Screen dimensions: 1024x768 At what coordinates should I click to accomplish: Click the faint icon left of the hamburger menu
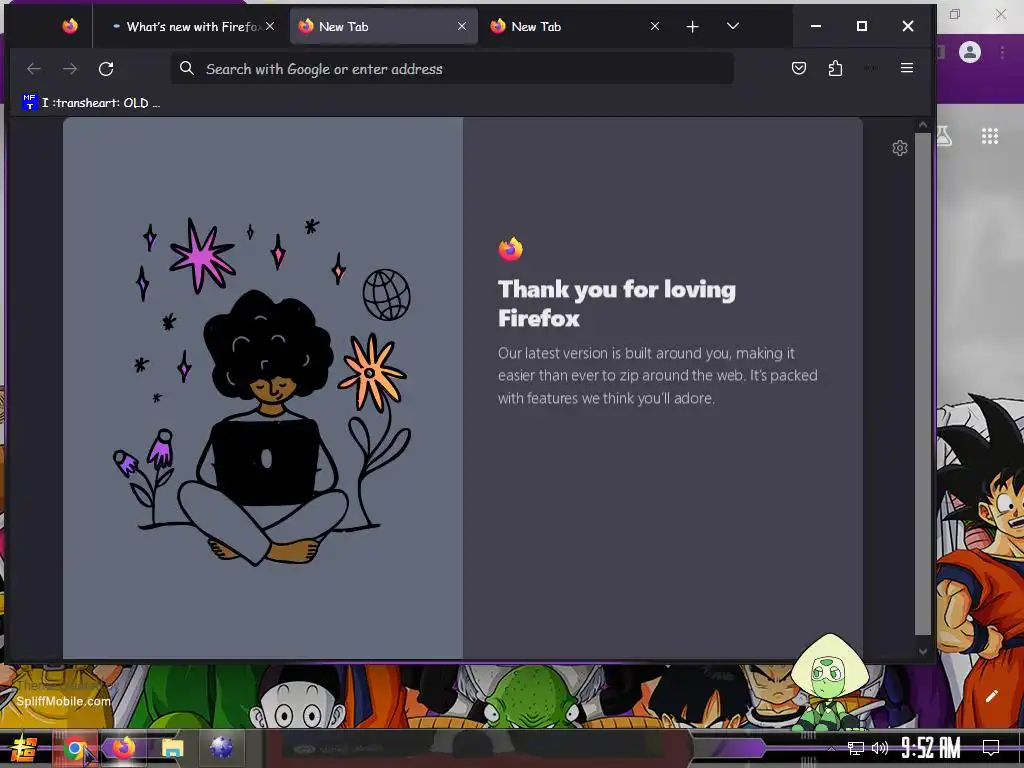tap(871, 68)
